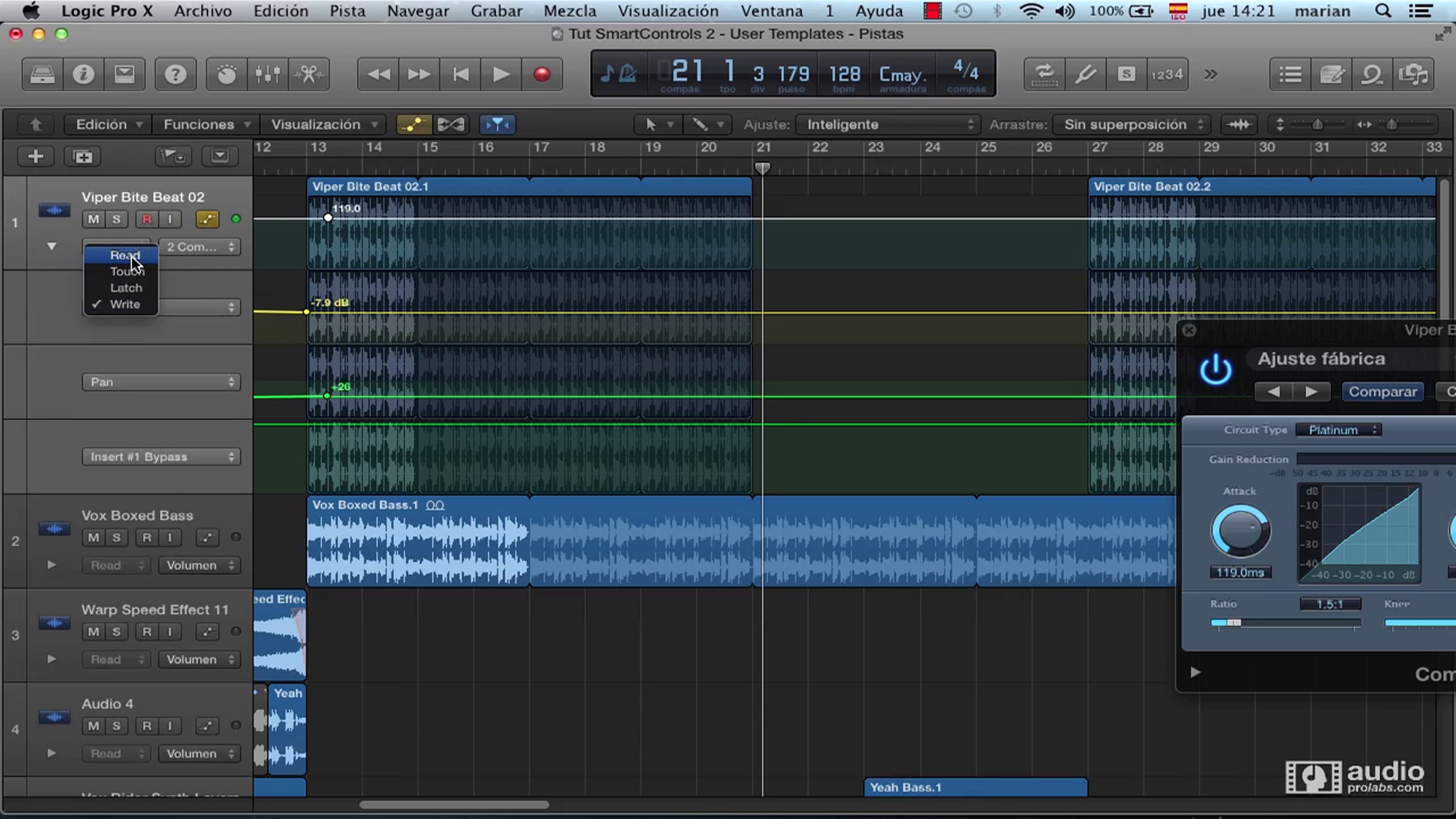
Task: Open the Library drawer icon
Action: click(x=42, y=74)
